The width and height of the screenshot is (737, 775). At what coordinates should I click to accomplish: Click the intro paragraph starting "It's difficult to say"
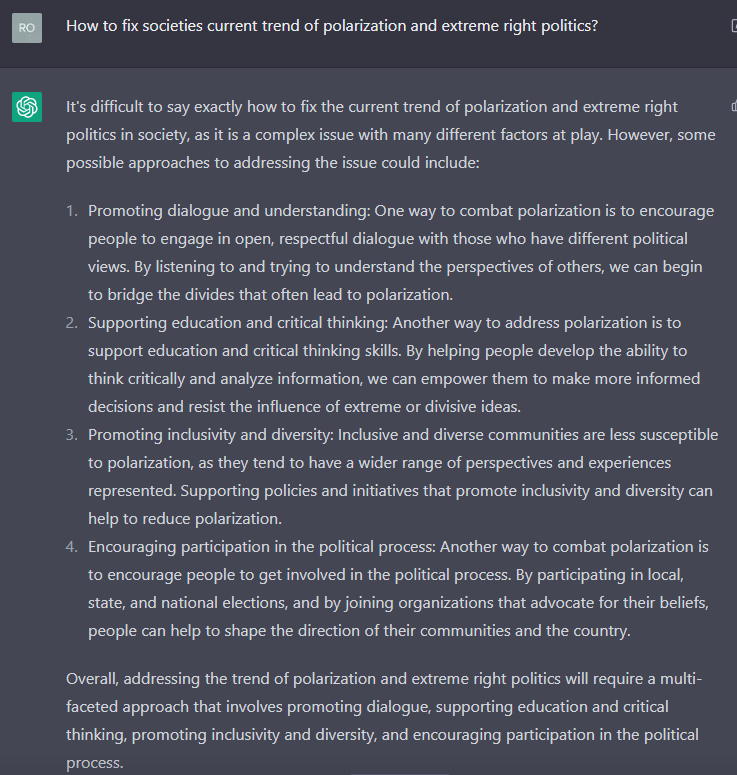(390, 134)
